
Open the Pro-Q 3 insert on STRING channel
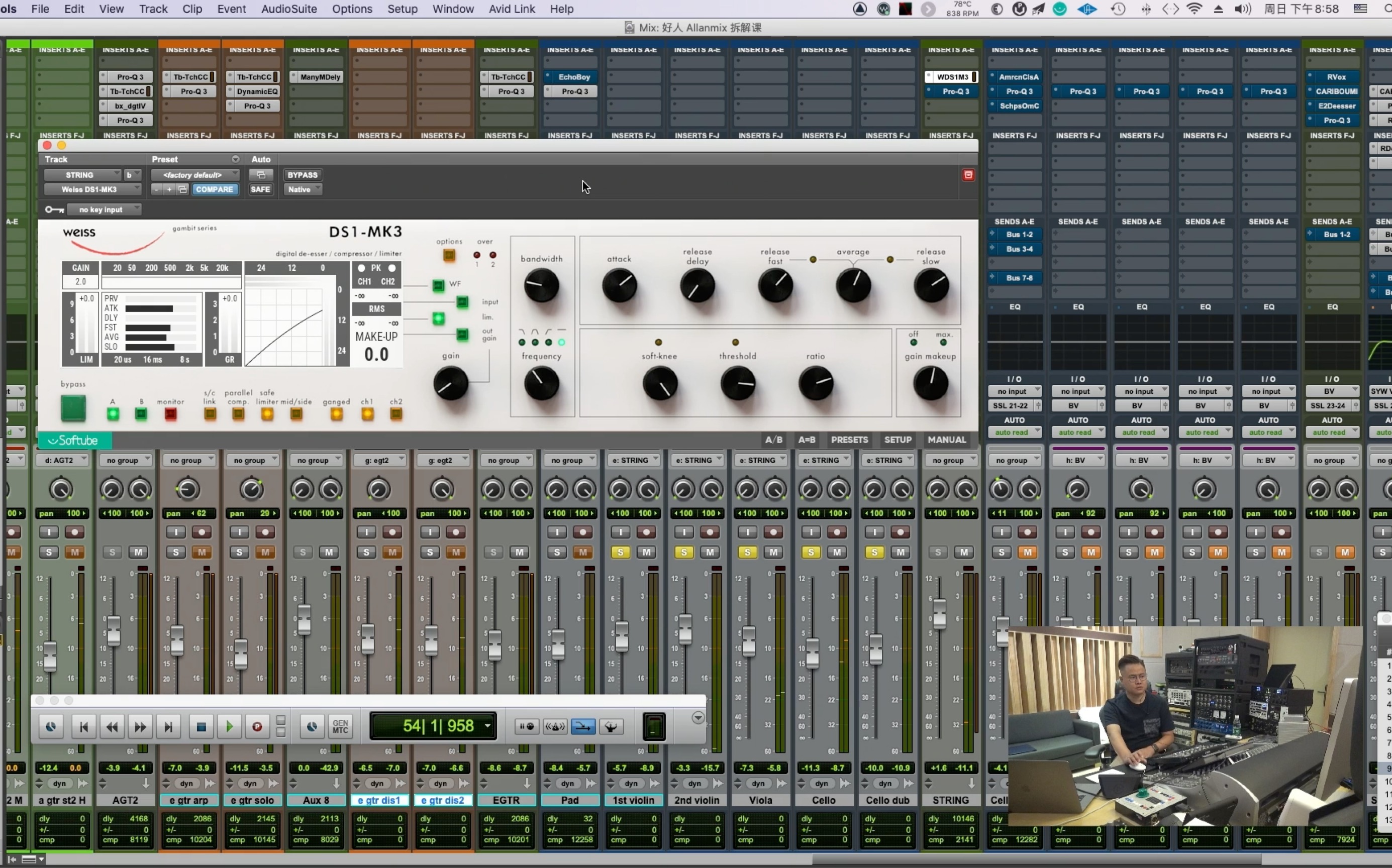(956, 91)
